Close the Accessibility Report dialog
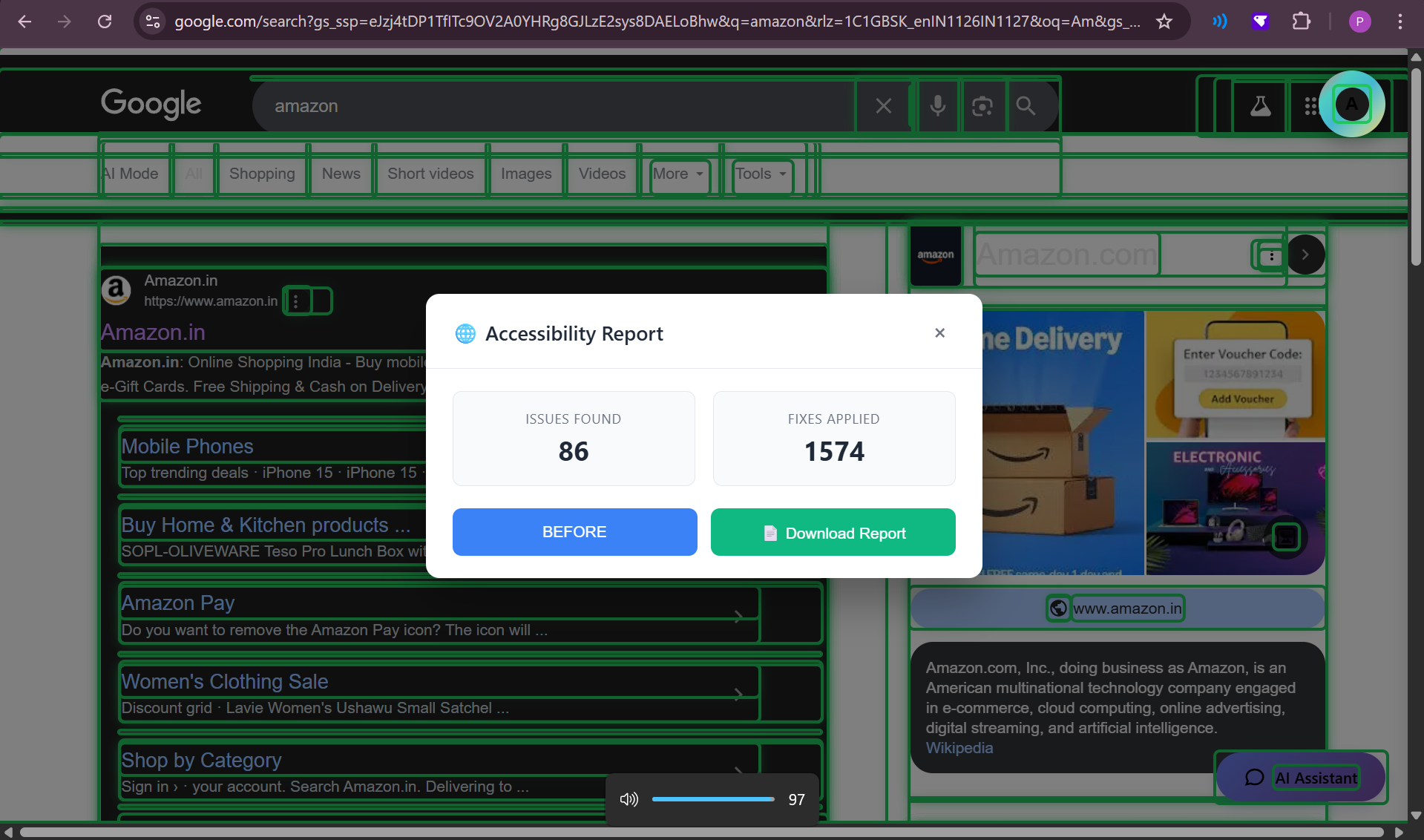1424x840 pixels. click(x=939, y=333)
